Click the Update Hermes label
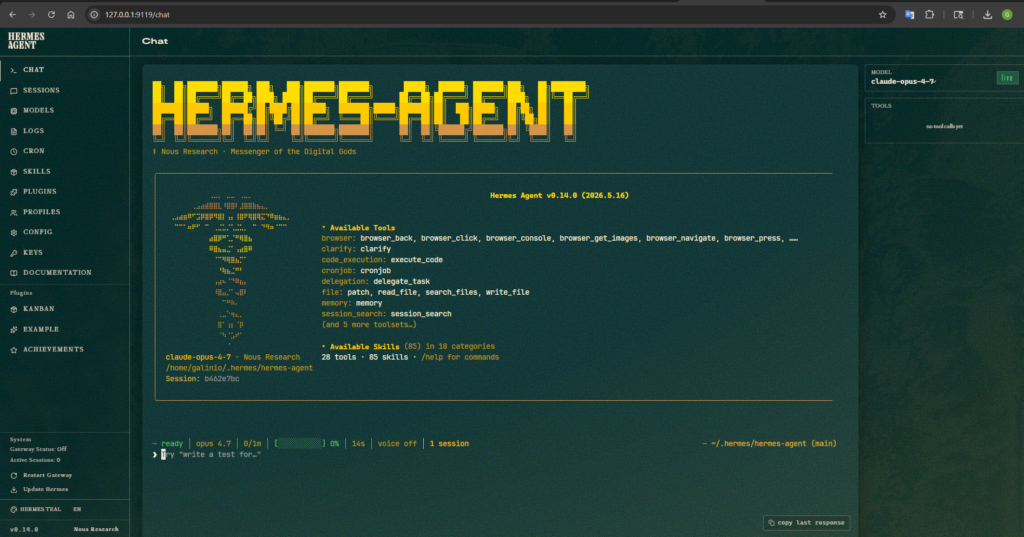 [45, 489]
